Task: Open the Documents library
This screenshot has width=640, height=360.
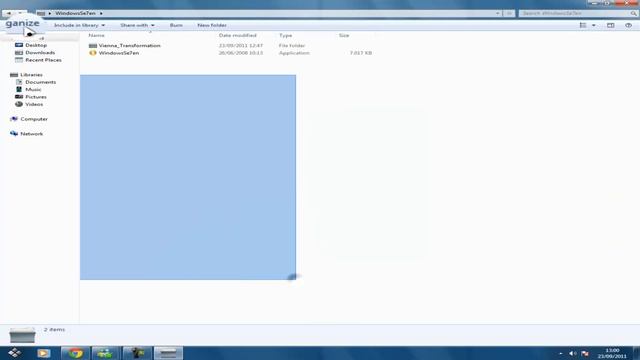Action: [40, 82]
